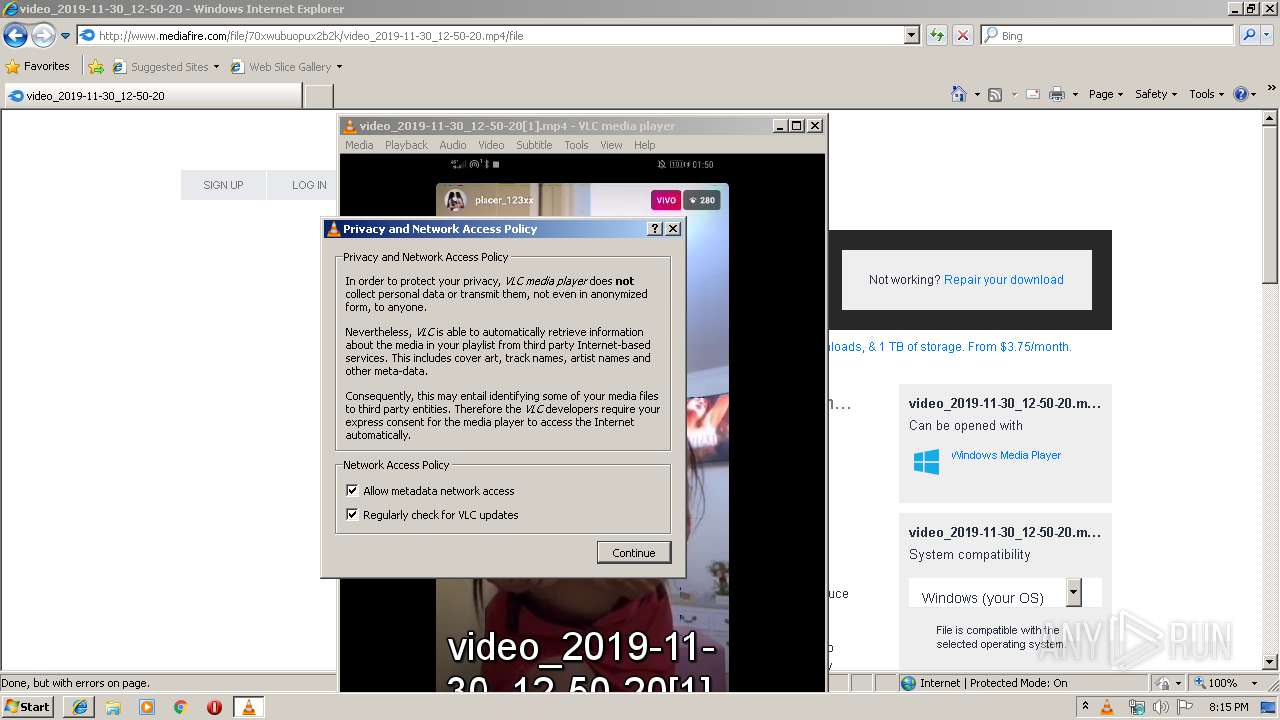Viewport: 1280px width, 720px height.
Task: Click the Add to Favorites Bar icon
Action: 96,67
